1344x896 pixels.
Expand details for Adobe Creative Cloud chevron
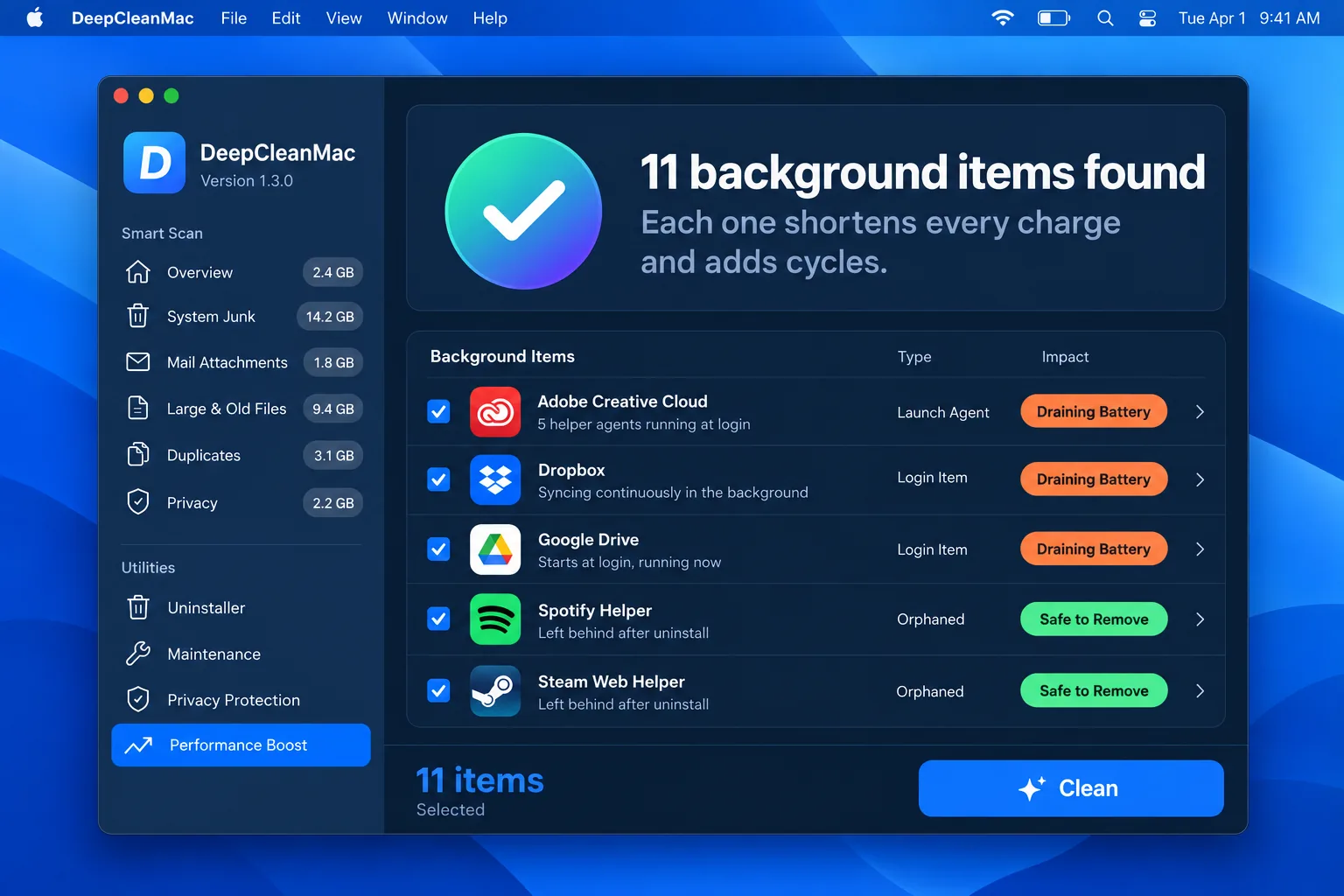tap(1200, 411)
